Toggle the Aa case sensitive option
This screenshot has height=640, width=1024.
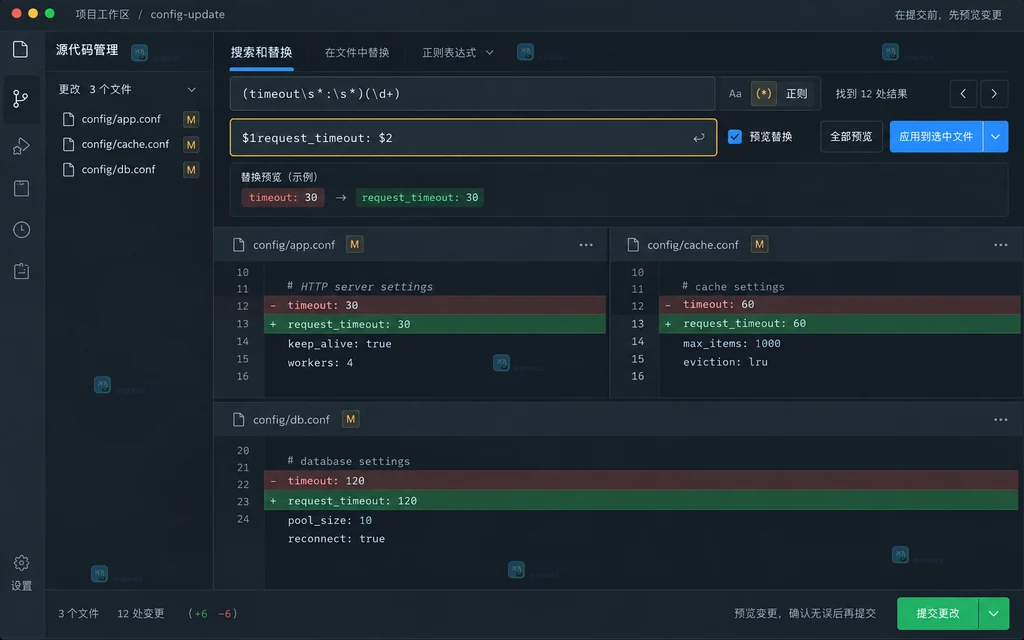pyautogui.click(x=735, y=93)
